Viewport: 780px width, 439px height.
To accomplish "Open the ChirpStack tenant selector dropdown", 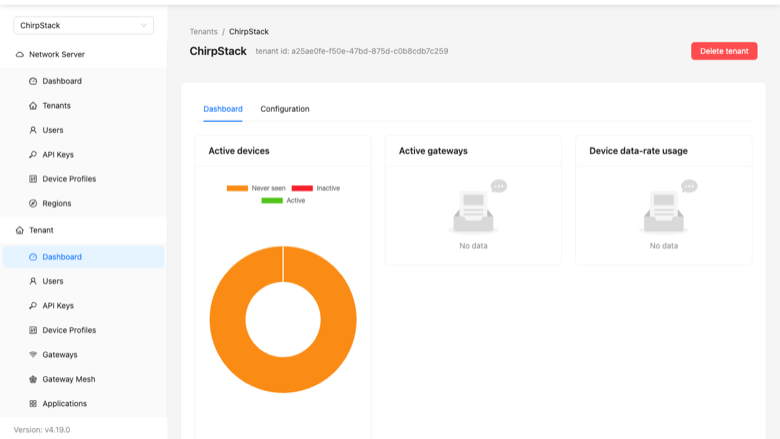I will click(x=84, y=25).
